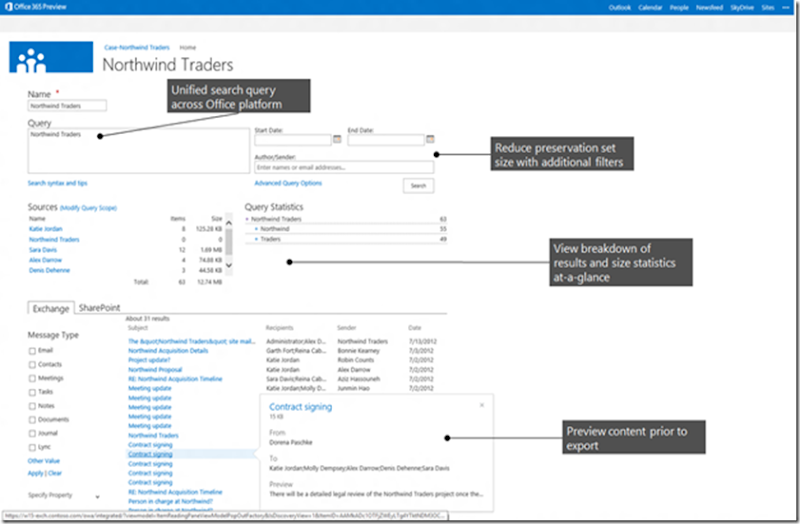Image resolution: width=800 pixels, height=524 pixels.
Task: Click Clear under message type filters
Action: tap(55, 473)
